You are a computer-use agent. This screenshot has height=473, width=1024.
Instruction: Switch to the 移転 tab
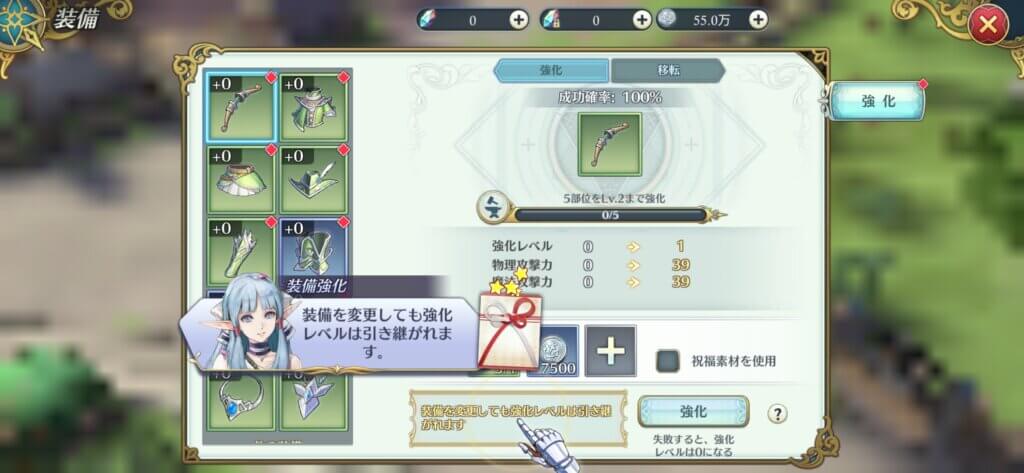pos(667,71)
